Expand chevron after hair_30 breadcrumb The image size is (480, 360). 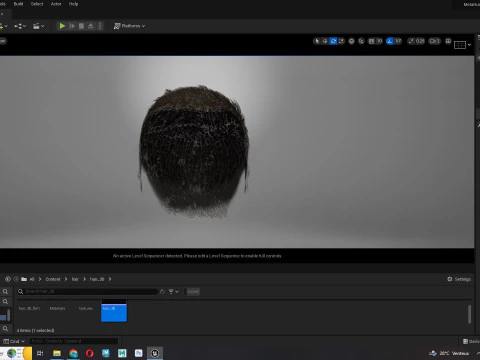pyautogui.click(x=110, y=279)
